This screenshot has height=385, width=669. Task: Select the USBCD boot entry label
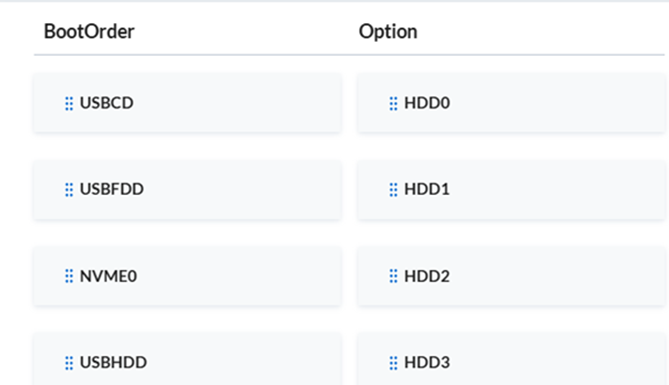click(107, 103)
